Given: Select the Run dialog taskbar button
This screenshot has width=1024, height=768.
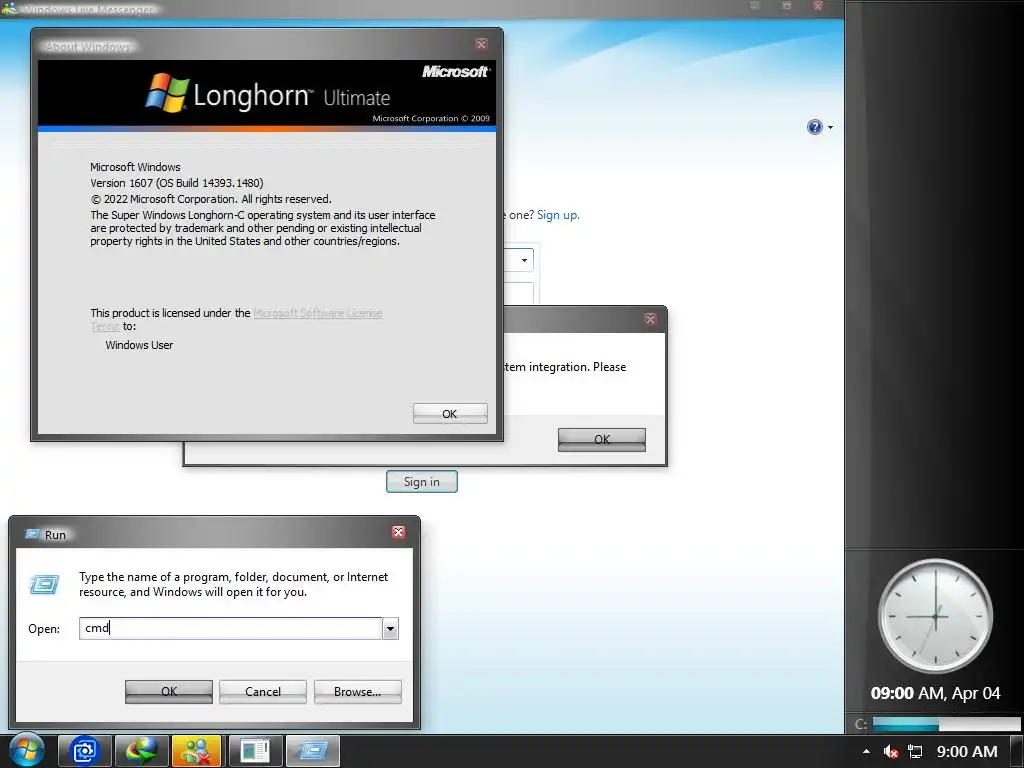Looking at the screenshot, I should (x=313, y=750).
